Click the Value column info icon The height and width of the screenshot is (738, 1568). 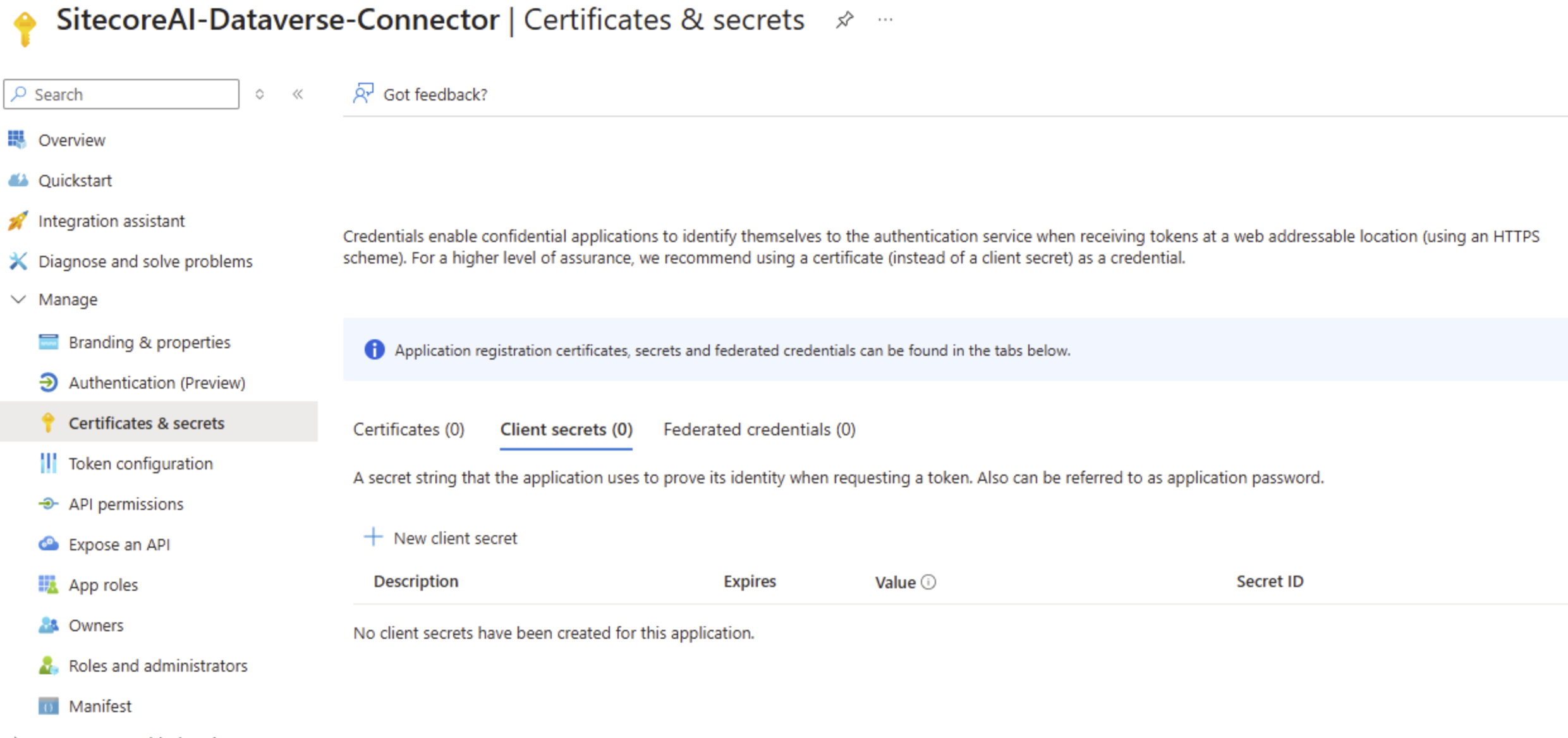point(928,582)
